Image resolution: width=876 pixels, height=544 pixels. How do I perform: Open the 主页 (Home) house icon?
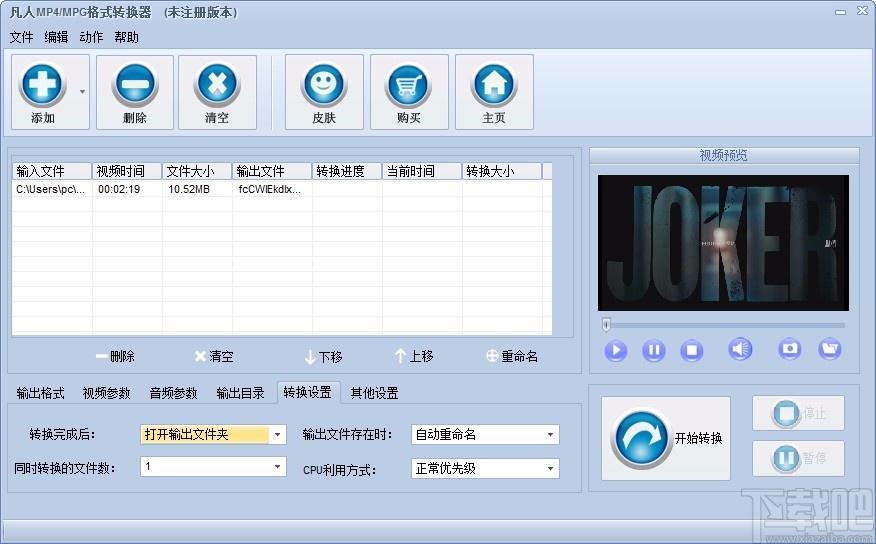pyautogui.click(x=494, y=85)
